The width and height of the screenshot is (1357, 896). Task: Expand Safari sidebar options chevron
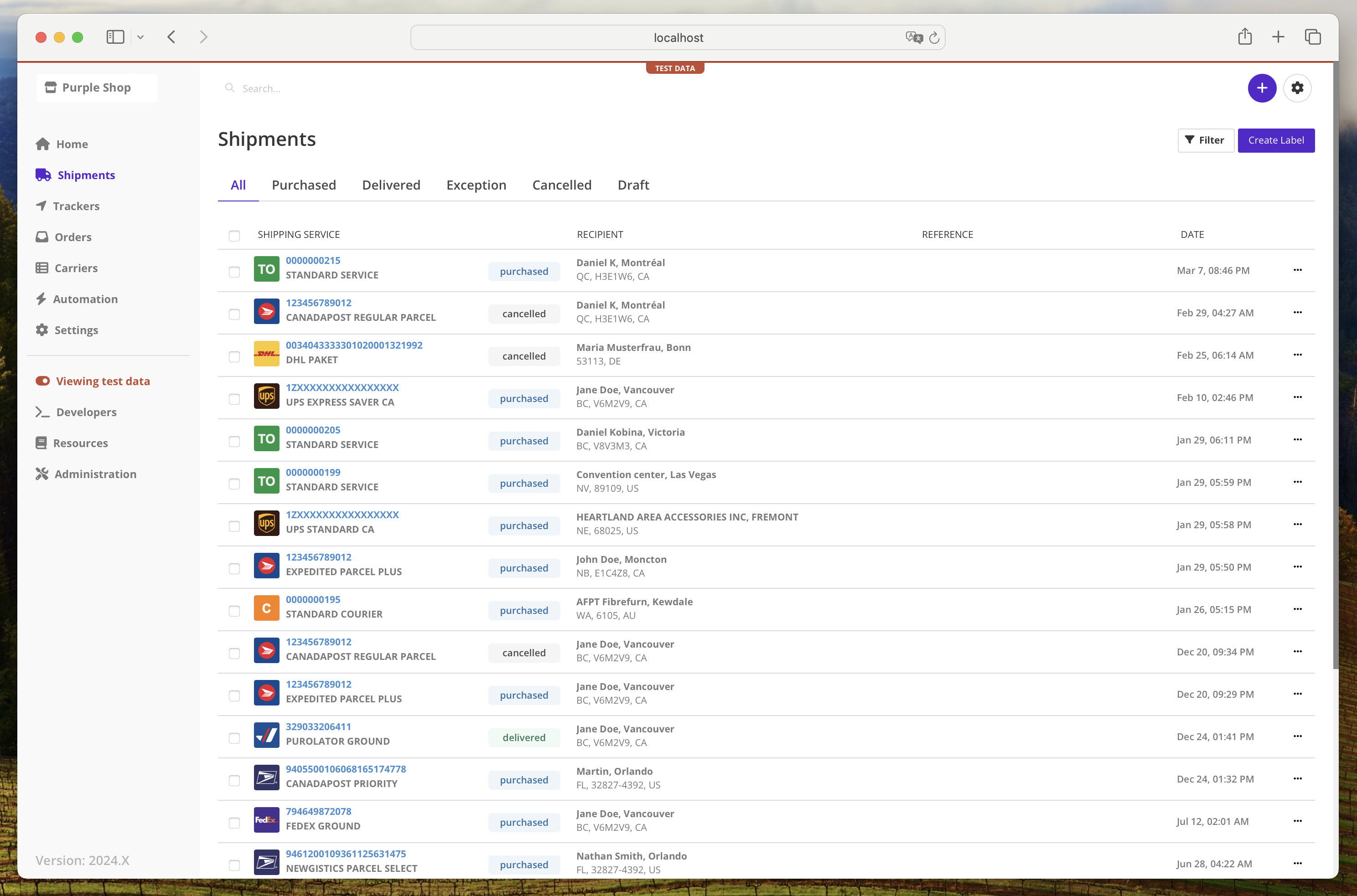pos(140,37)
